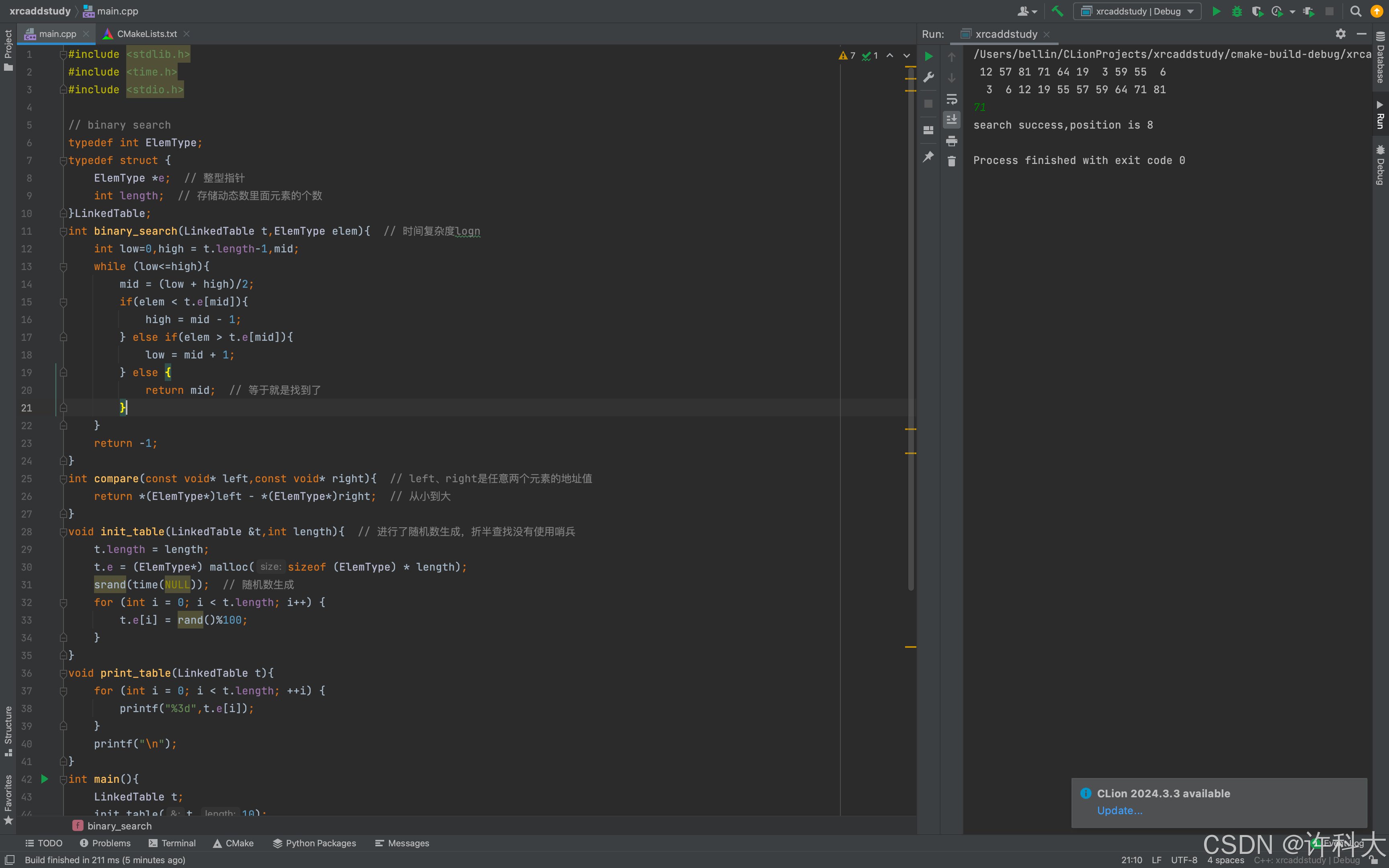1389x868 pixels.
Task: Print the console output
Action: point(952,141)
